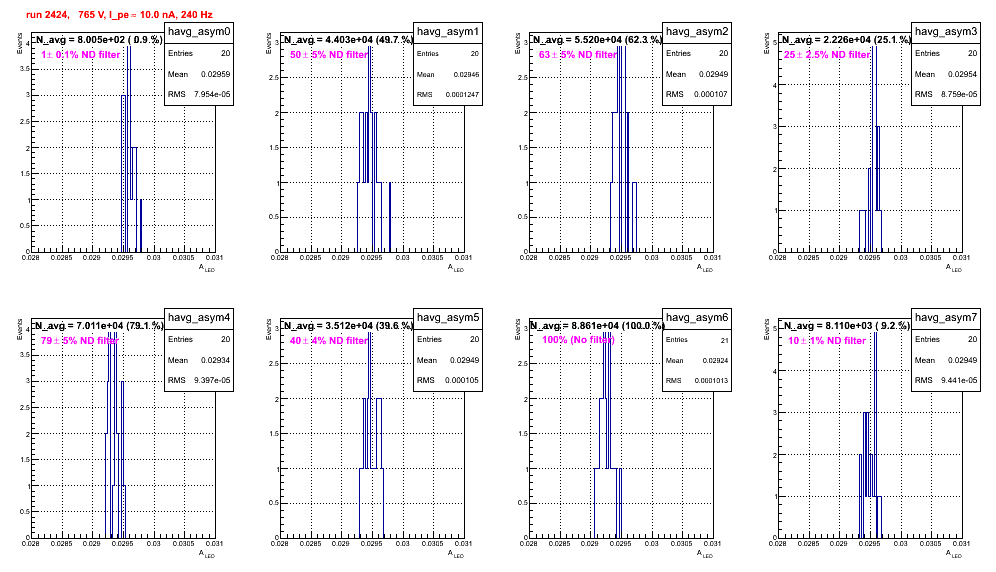Click the havg_asym3 histogram peak bars
Viewport: 996px width, 572px height.
tap(875, 149)
